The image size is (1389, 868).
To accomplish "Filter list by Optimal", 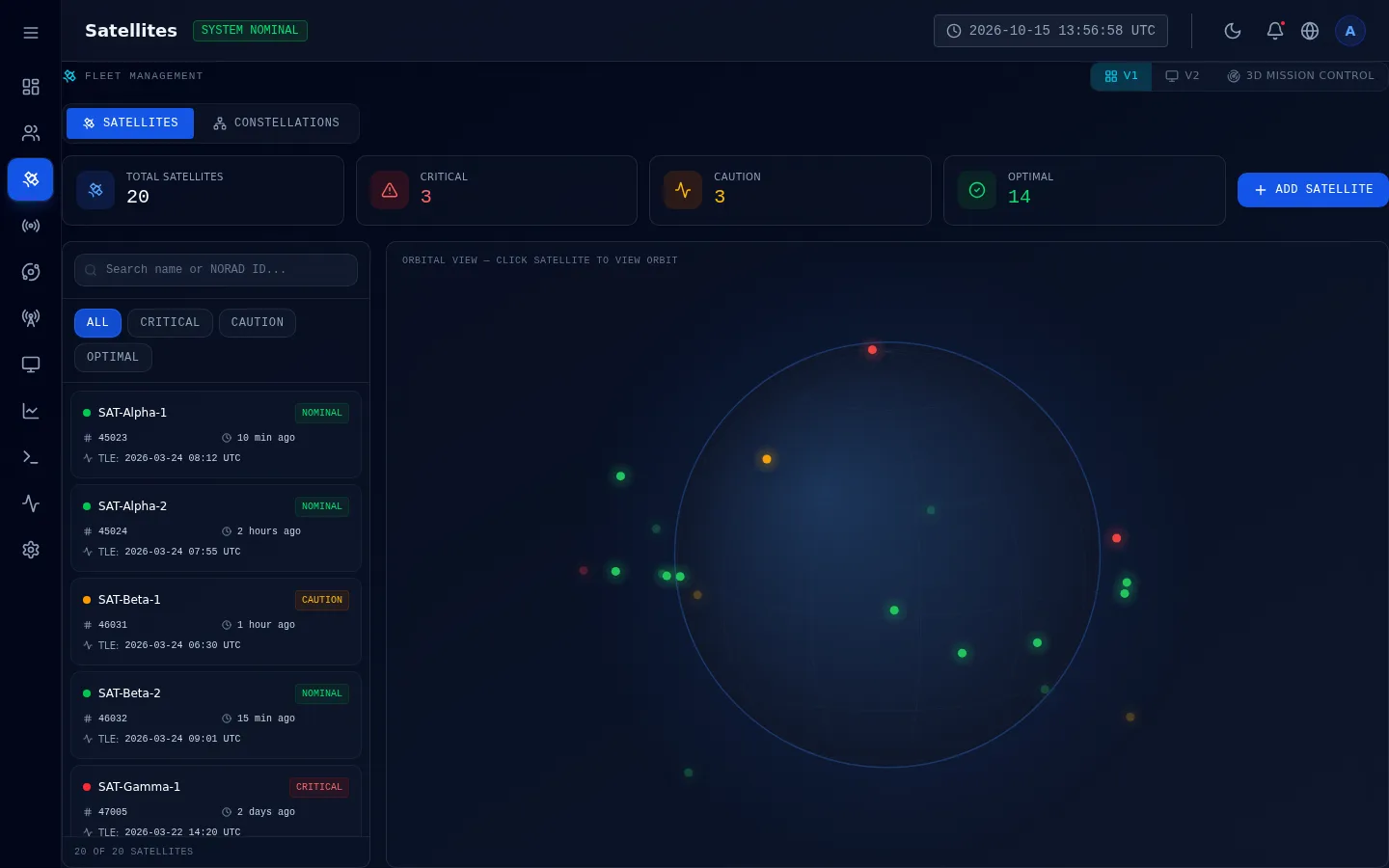I will pos(113,358).
